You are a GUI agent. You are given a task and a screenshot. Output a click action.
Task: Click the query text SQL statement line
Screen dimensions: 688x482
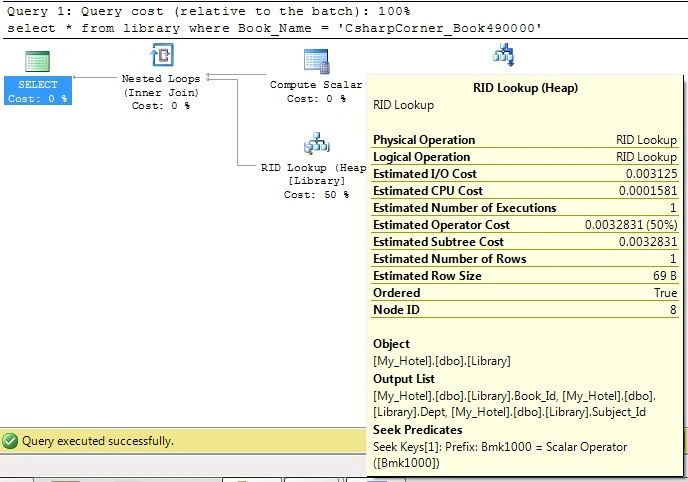[275, 29]
